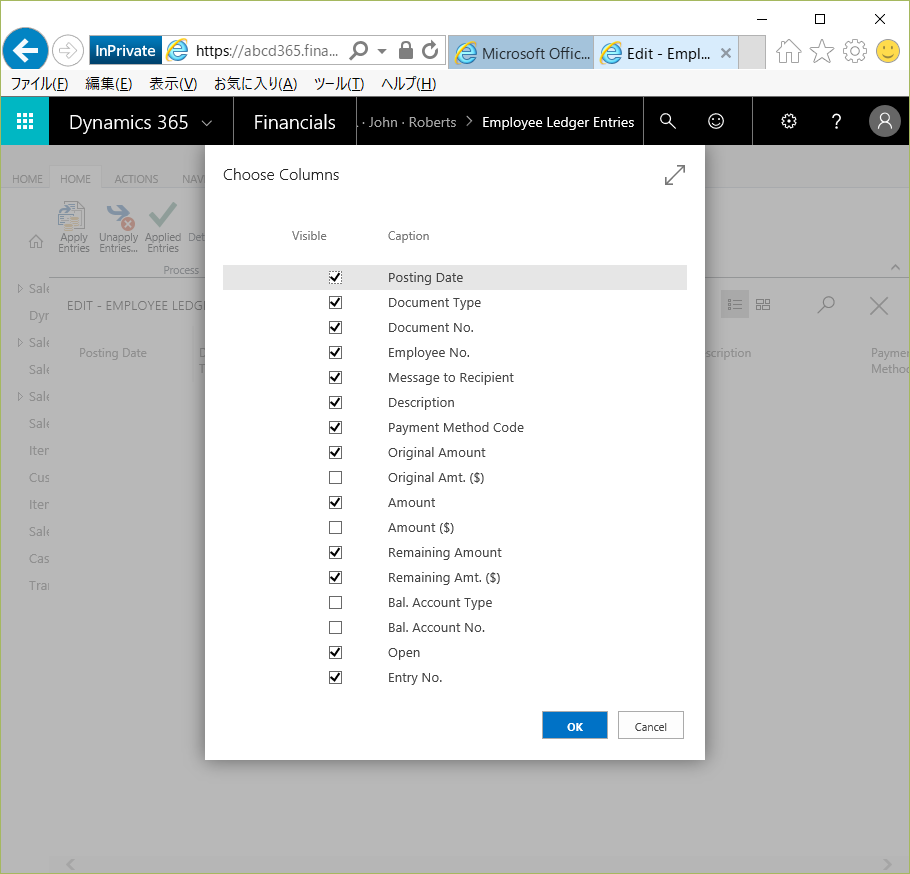Switch to tile view icon in background page
Image resolution: width=910 pixels, height=874 pixels.
click(763, 304)
